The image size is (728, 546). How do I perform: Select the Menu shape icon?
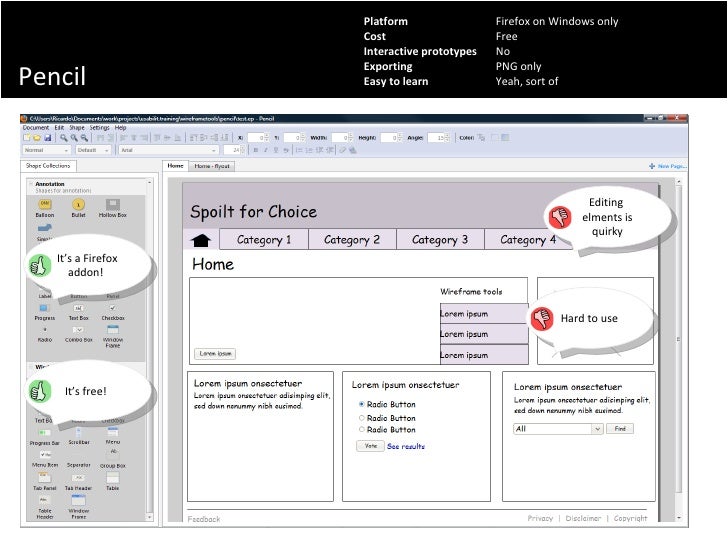coord(113,432)
